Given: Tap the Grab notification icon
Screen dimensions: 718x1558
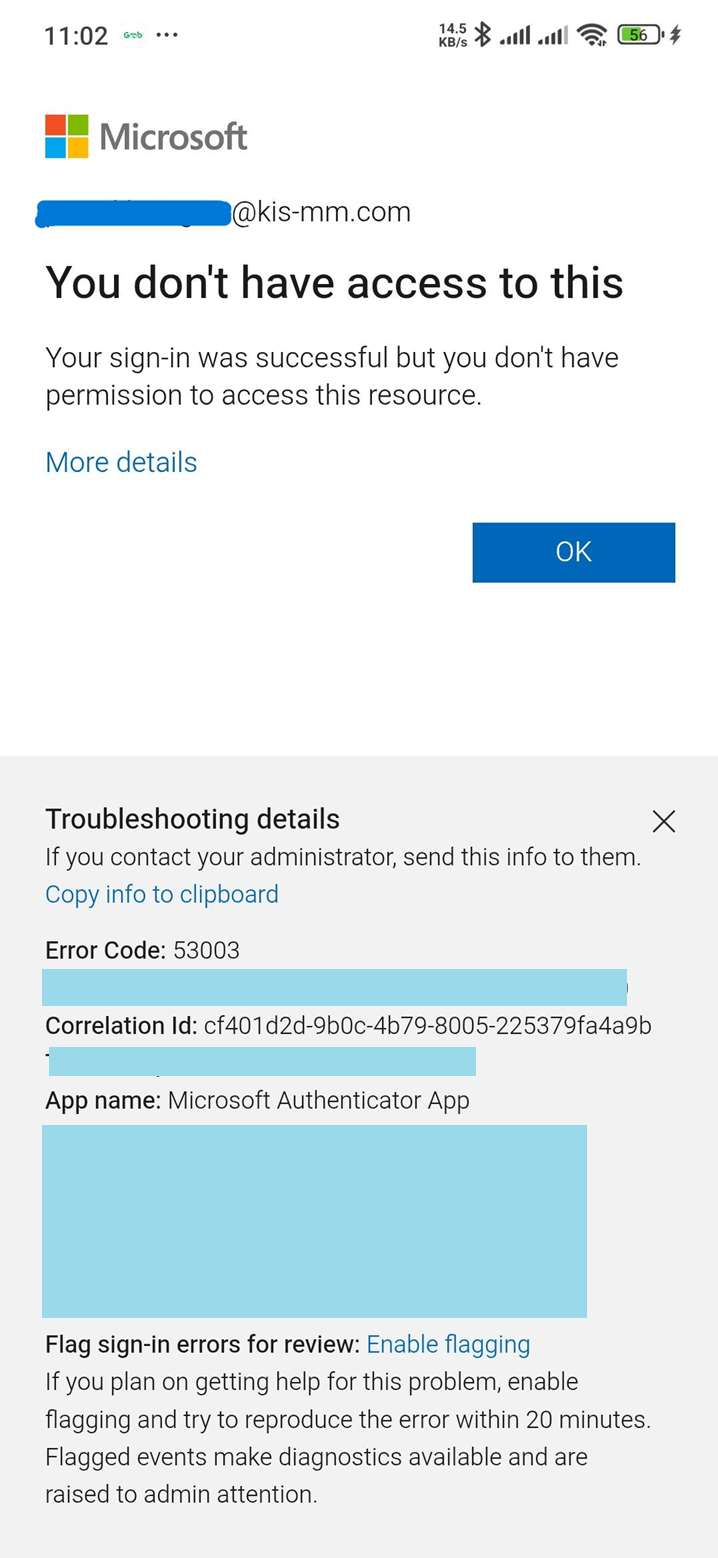Looking at the screenshot, I should click(133, 35).
